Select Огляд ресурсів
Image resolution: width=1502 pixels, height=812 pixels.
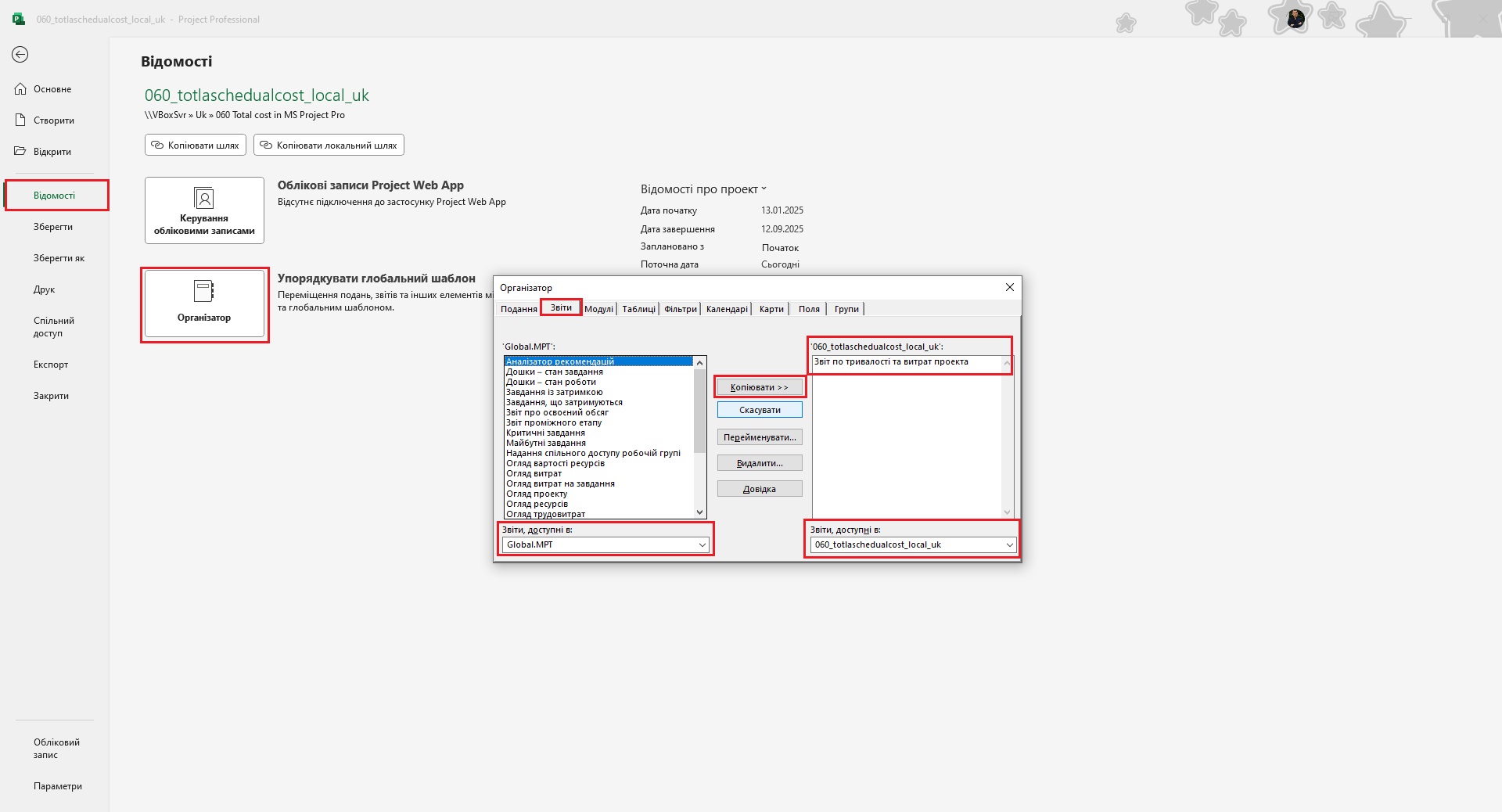(598, 504)
